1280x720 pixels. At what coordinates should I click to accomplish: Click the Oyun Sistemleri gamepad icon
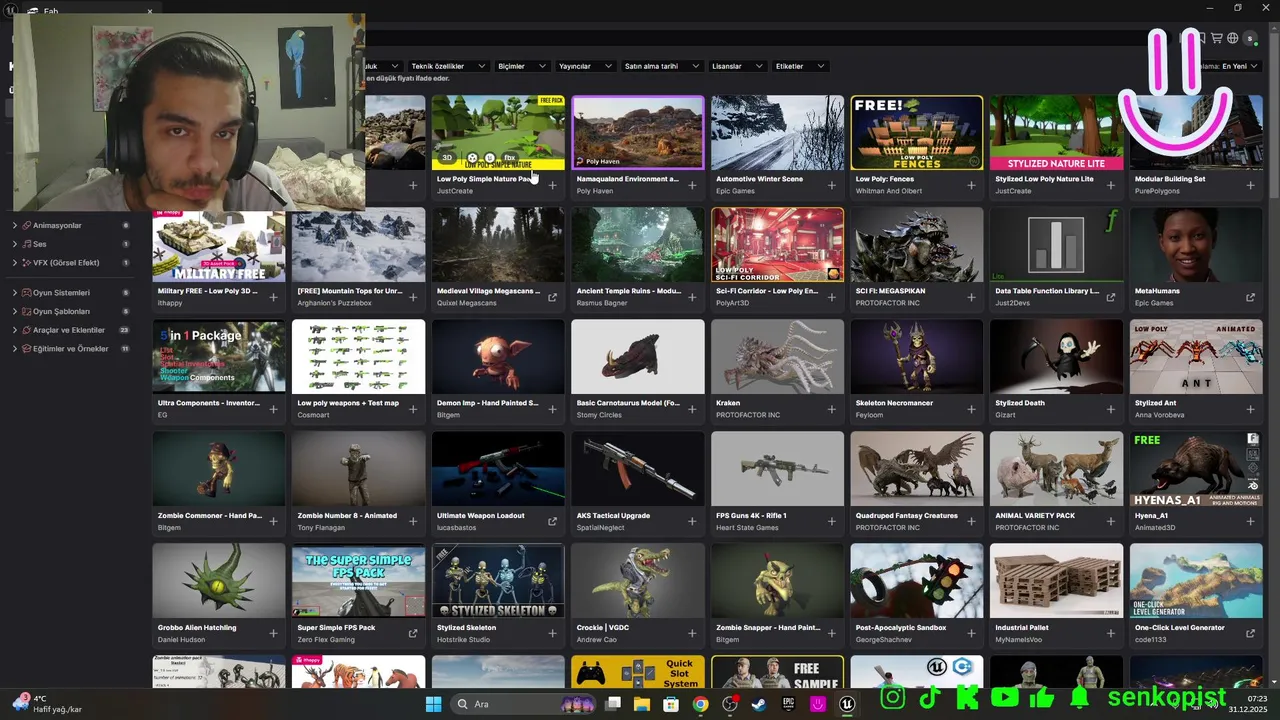[26, 293]
